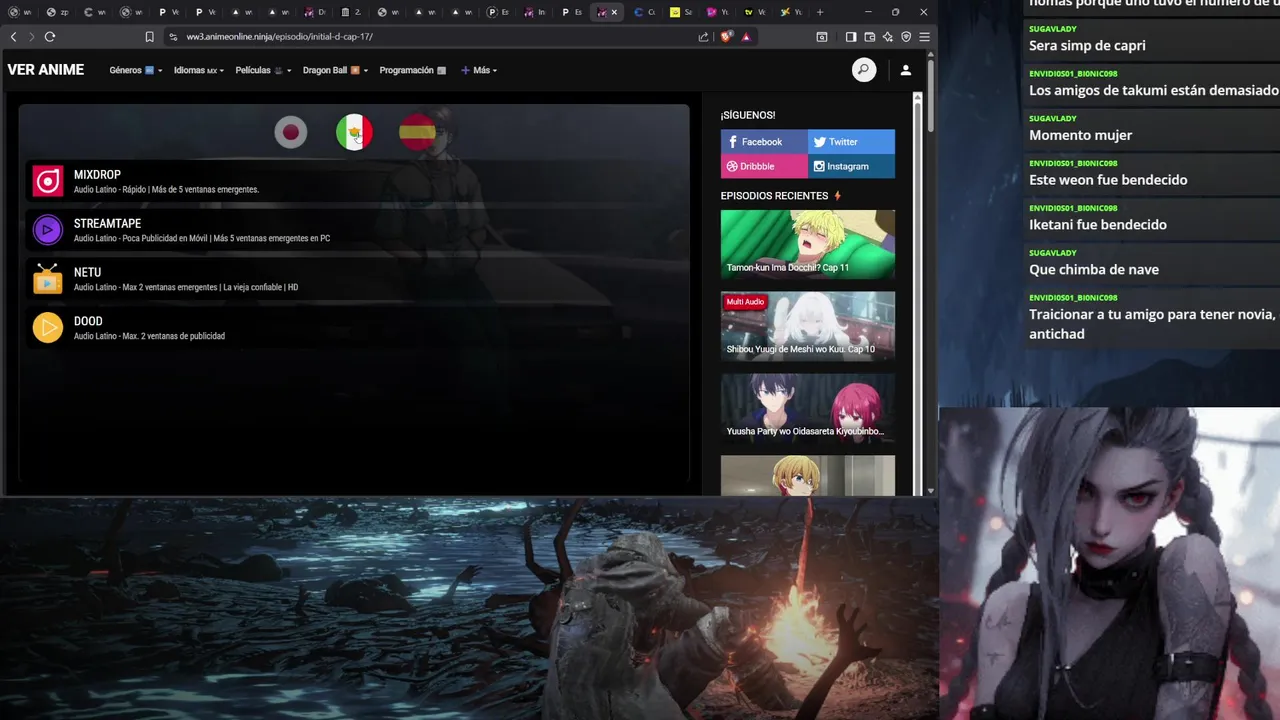The width and height of the screenshot is (1280, 720).
Task: Close the active browser tab
Action: [x=614, y=12]
